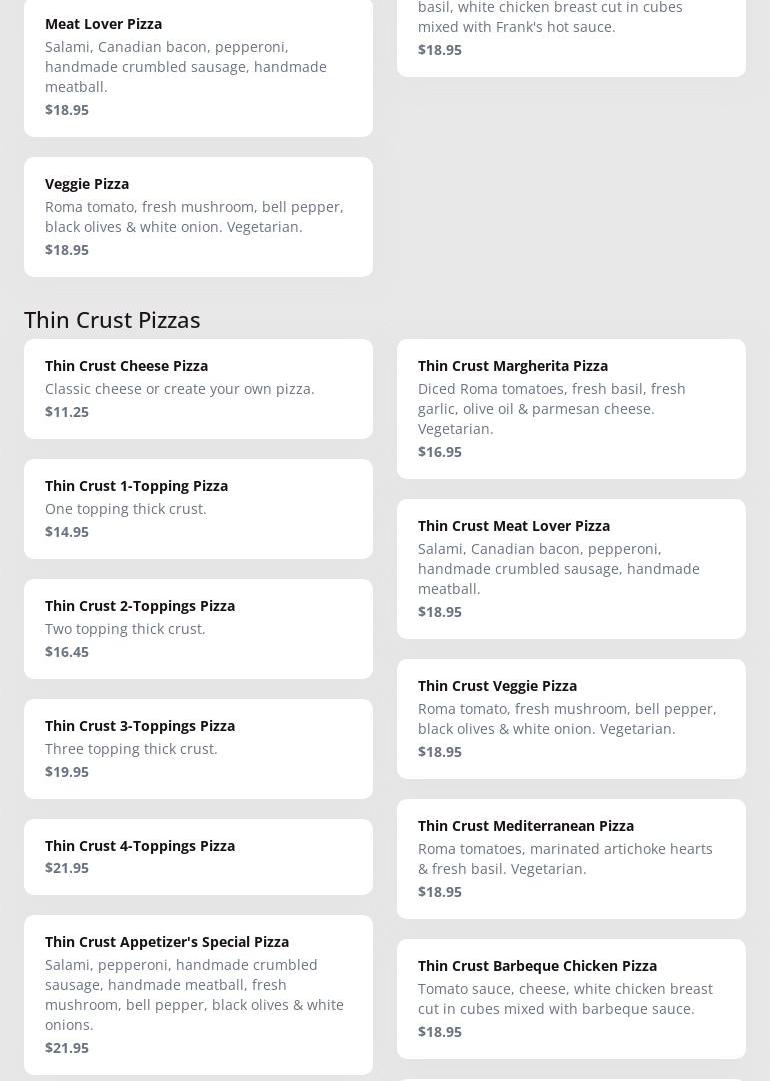Click the $11.25 price label
Viewport: 770px width, 1081px height.
pyautogui.click(x=67, y=412)
